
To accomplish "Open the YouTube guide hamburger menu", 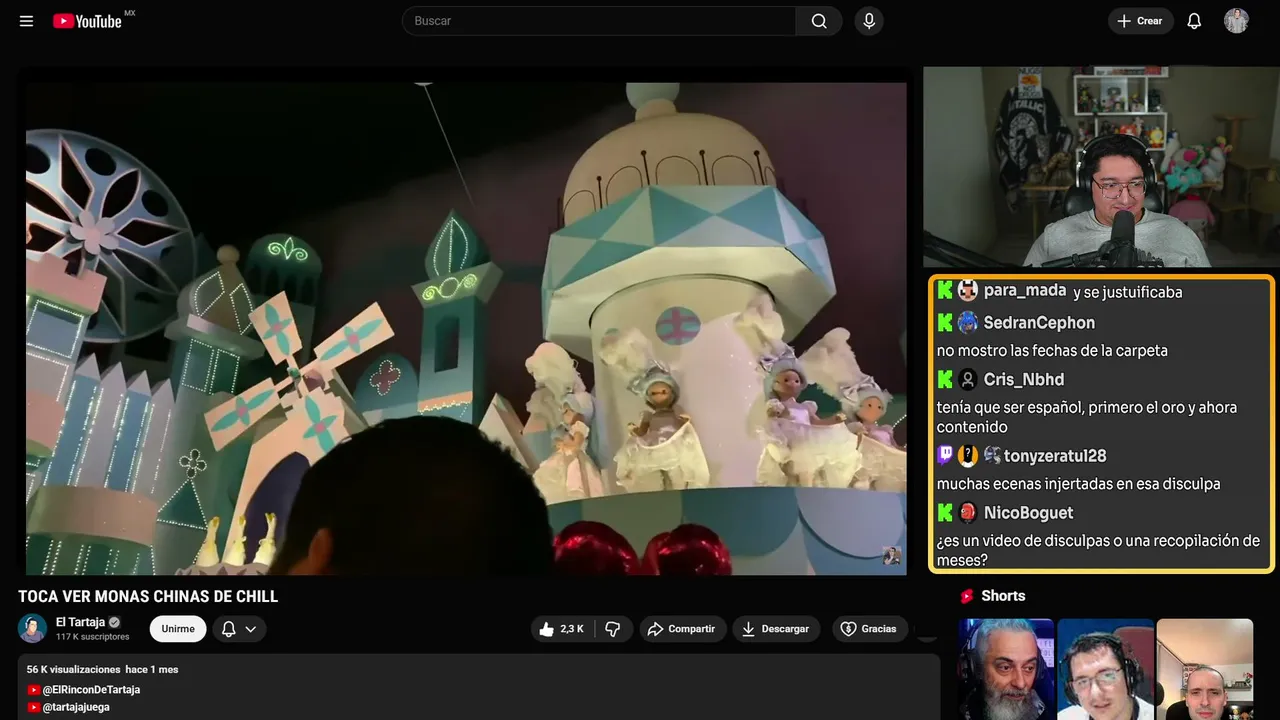I will pyautogui.click(x=26, y=21).
